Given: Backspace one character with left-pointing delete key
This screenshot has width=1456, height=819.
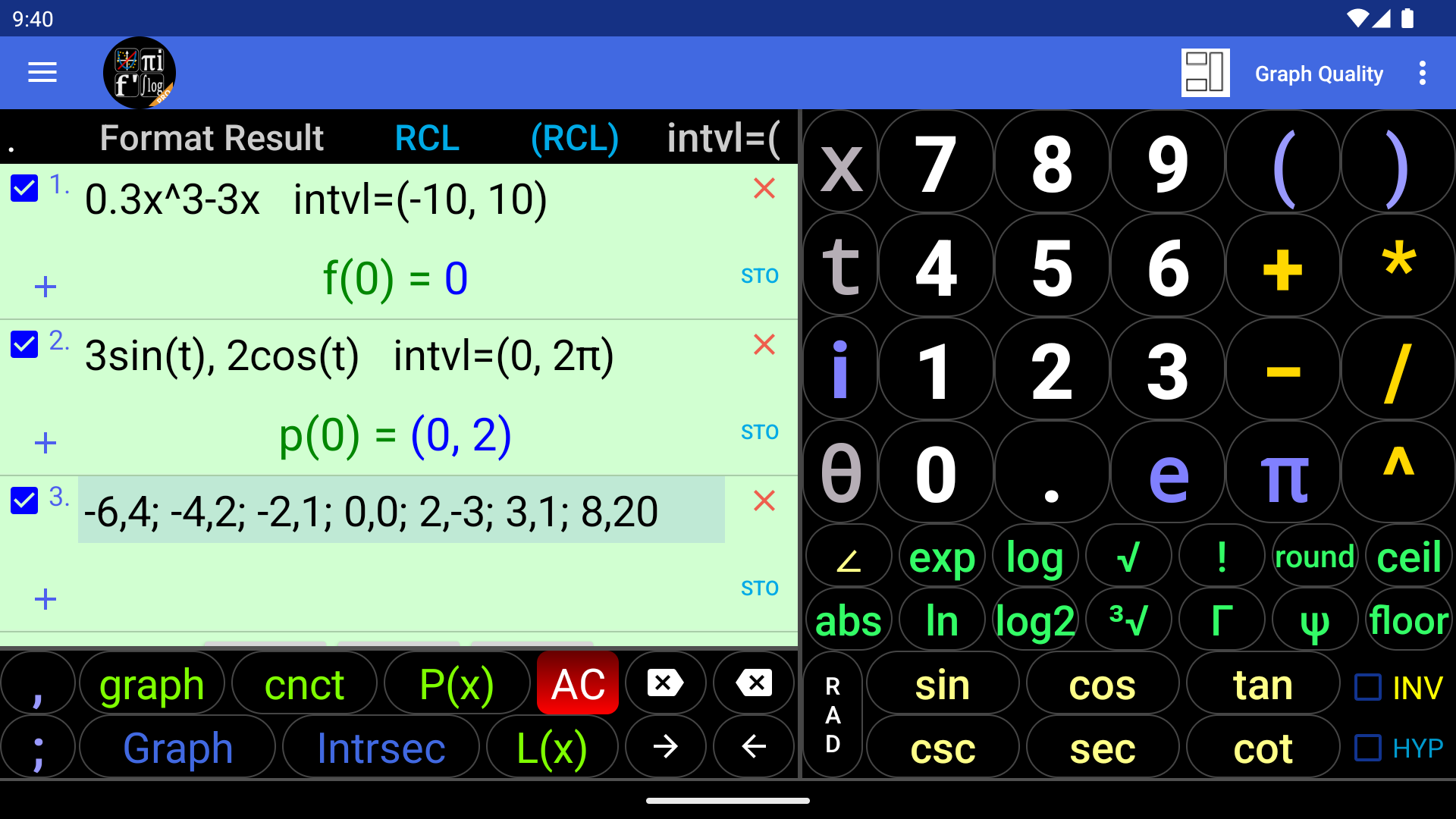Looking at the screenshot, I should [x=754, y=683].
